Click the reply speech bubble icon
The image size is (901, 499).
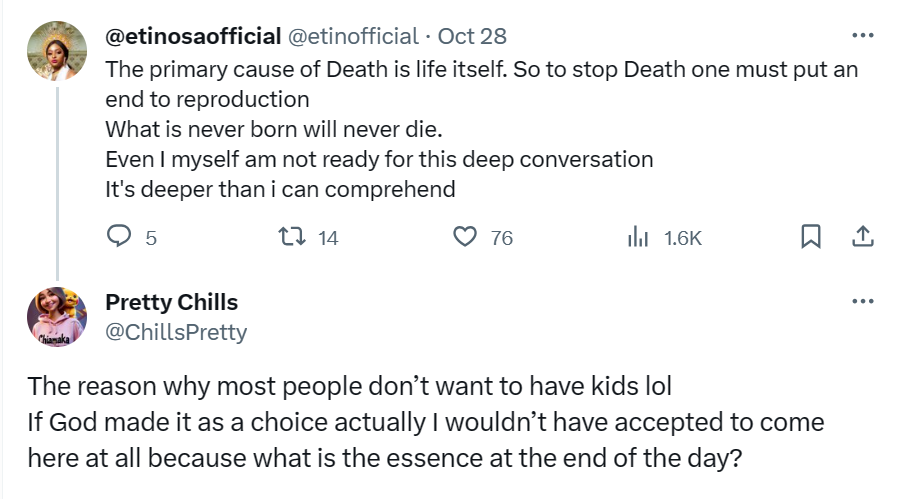(119, 237)
